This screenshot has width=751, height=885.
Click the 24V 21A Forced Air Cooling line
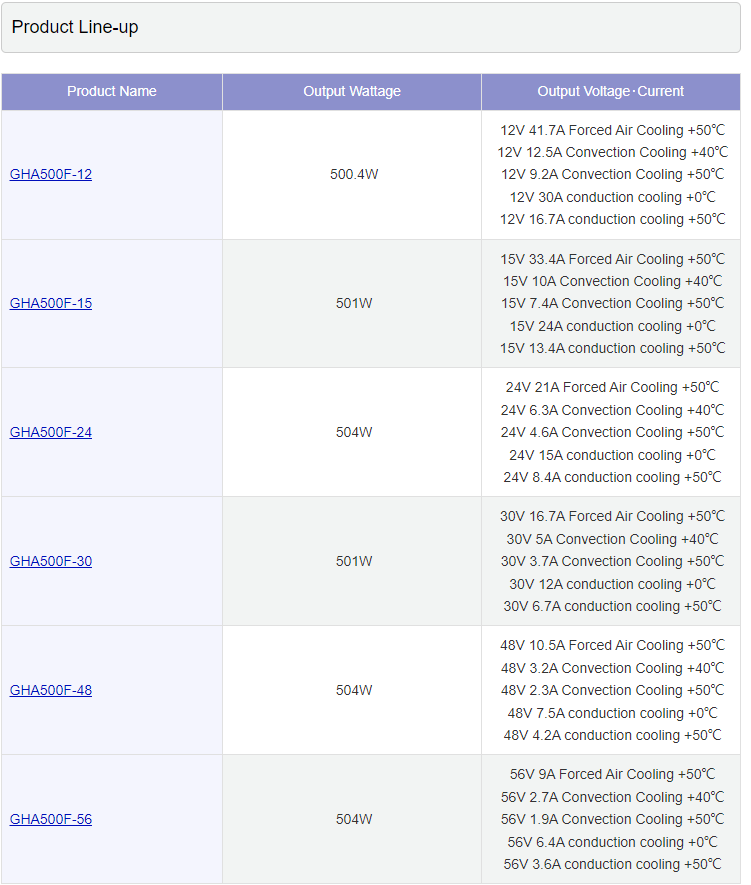(612, 387)
